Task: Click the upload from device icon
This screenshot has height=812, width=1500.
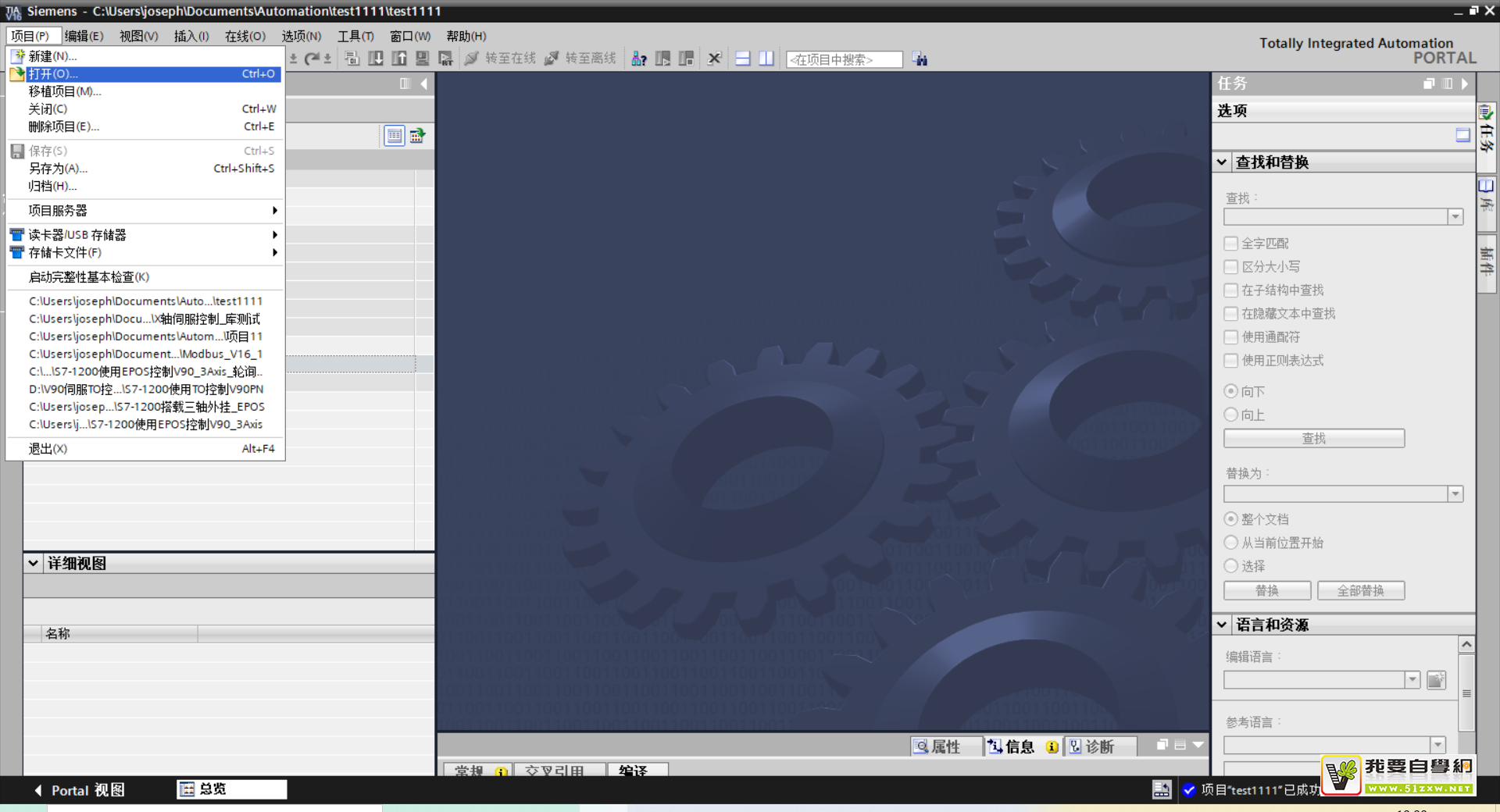Action: tap(399, 59)
